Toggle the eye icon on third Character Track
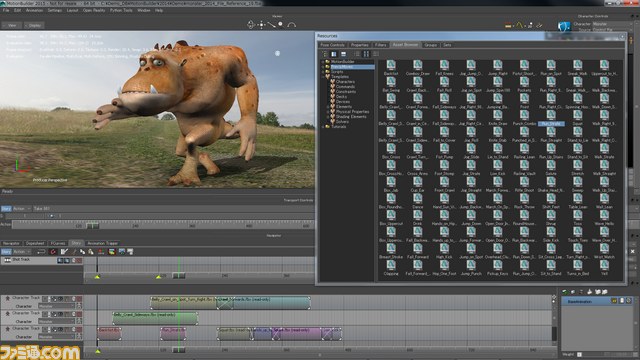The image size is (640, 360). pos(60,329)
